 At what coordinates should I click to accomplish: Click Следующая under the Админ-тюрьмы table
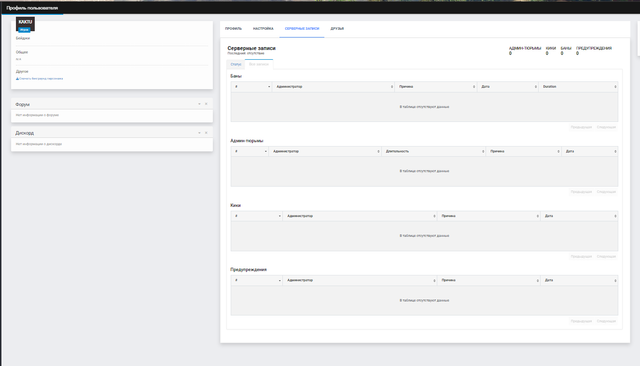(x=606, y=192)
